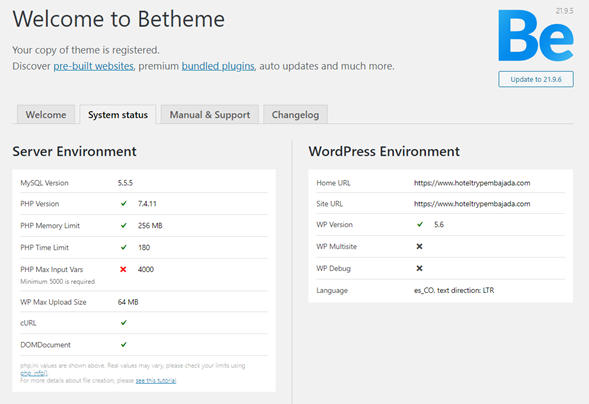Click the Site URL value

point(472,204)
